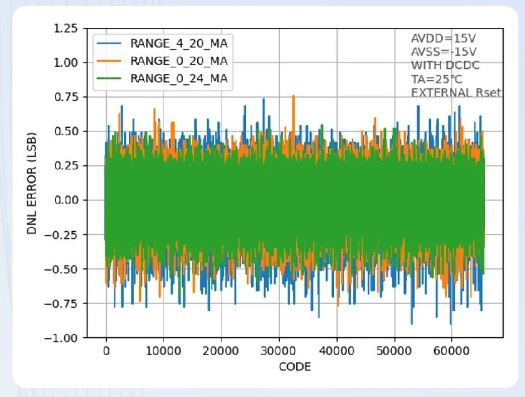
Task: Click the WITH DCDC annotation text
Action: point(445,65)
